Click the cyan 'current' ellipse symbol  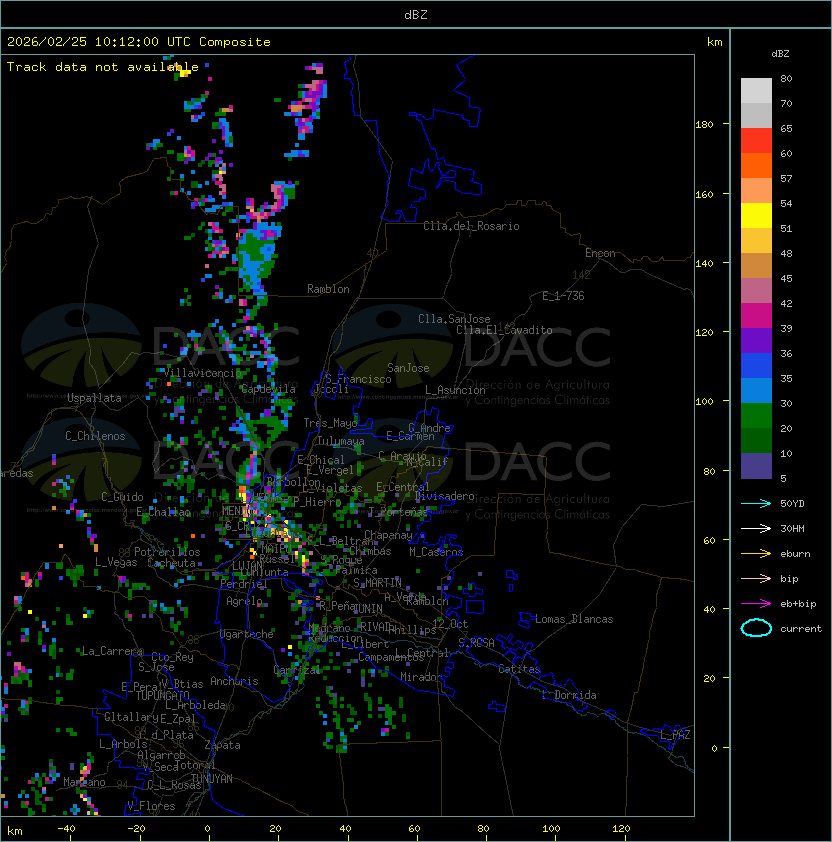click(756, 628)
